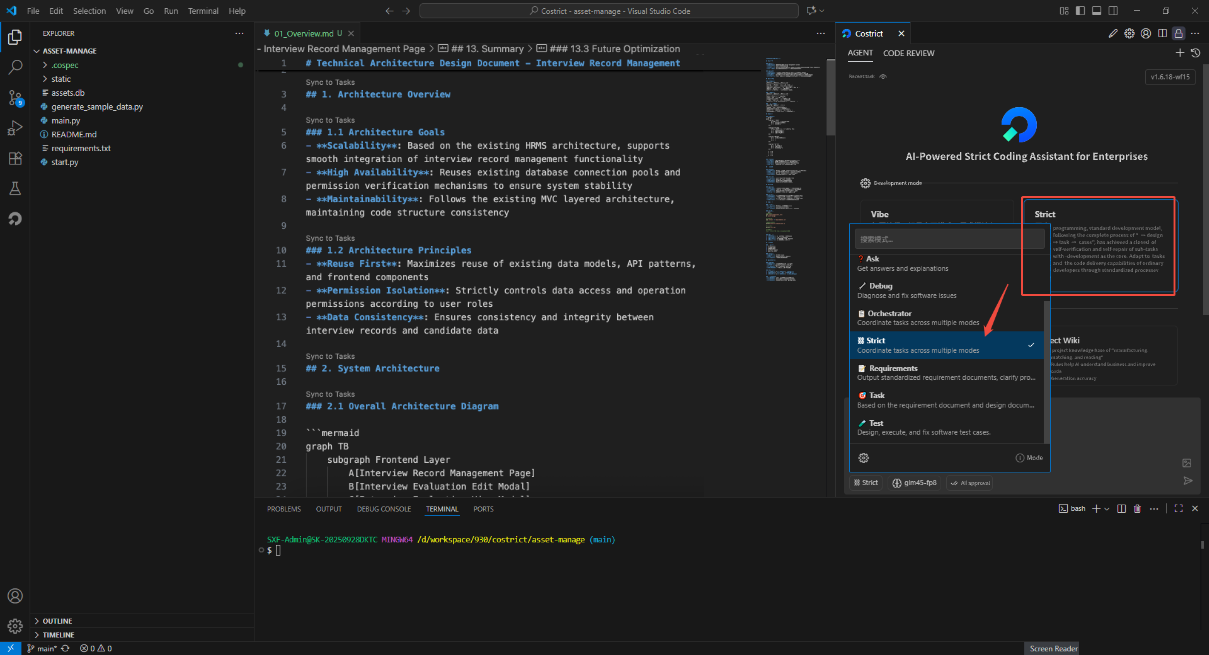
Task: Expand the OUTLINE section in Explorer
Action: point(57,621)
